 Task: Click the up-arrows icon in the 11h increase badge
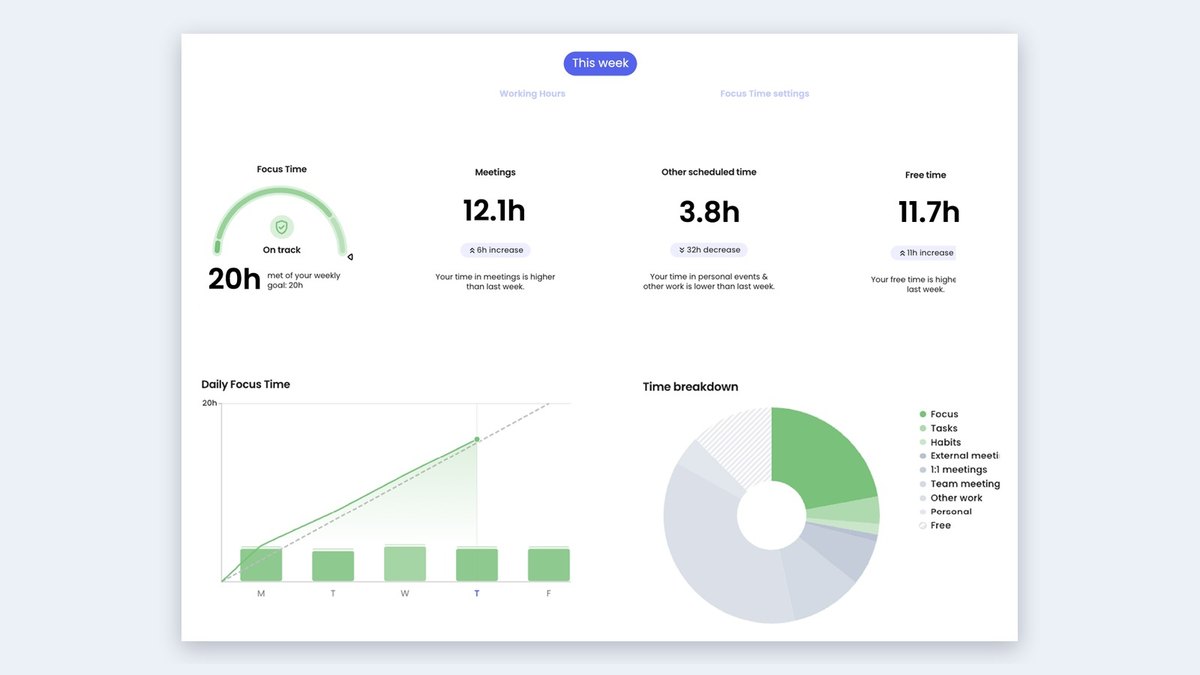point(902,253)
